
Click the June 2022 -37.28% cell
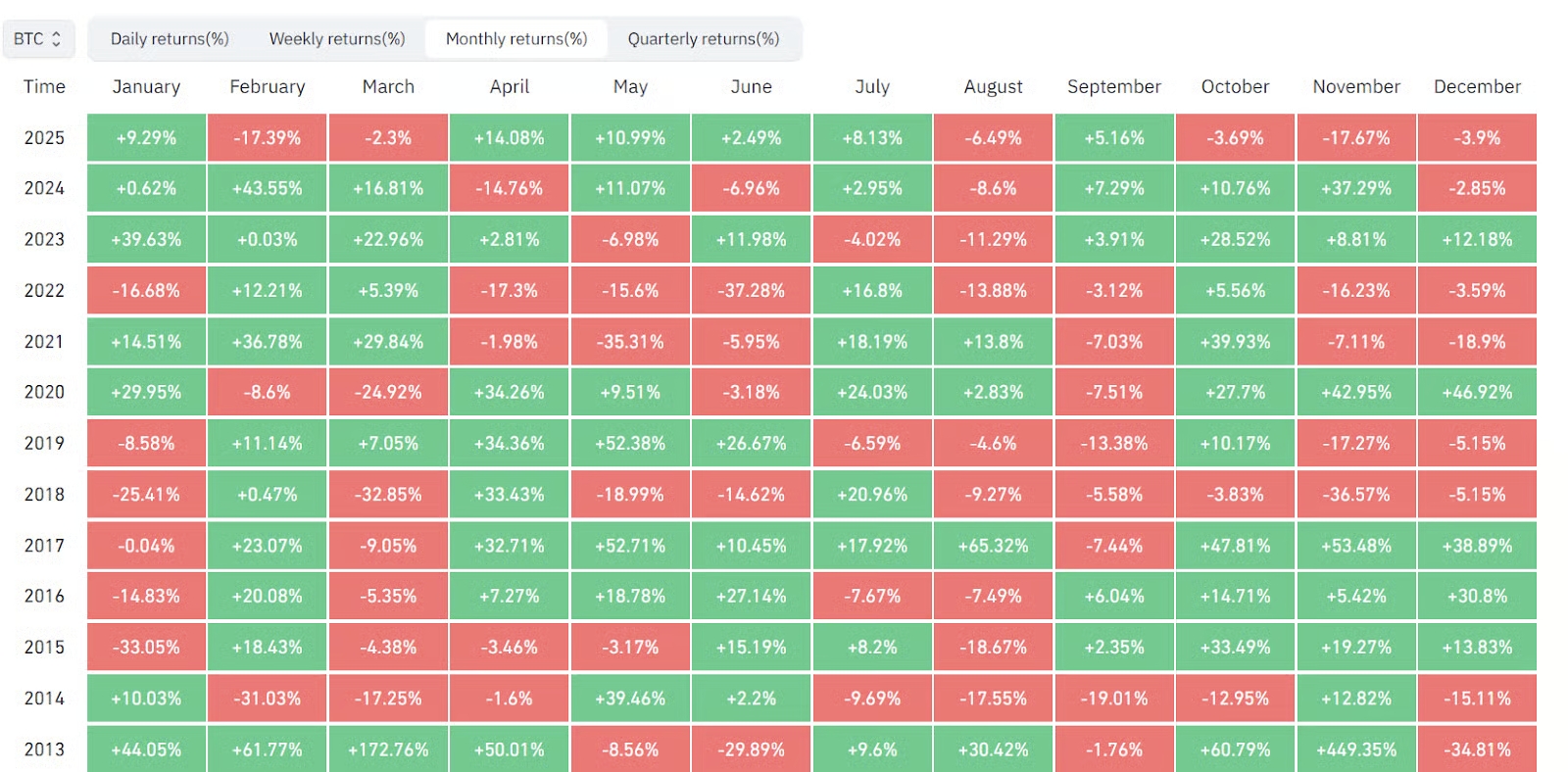click(752, 291)
